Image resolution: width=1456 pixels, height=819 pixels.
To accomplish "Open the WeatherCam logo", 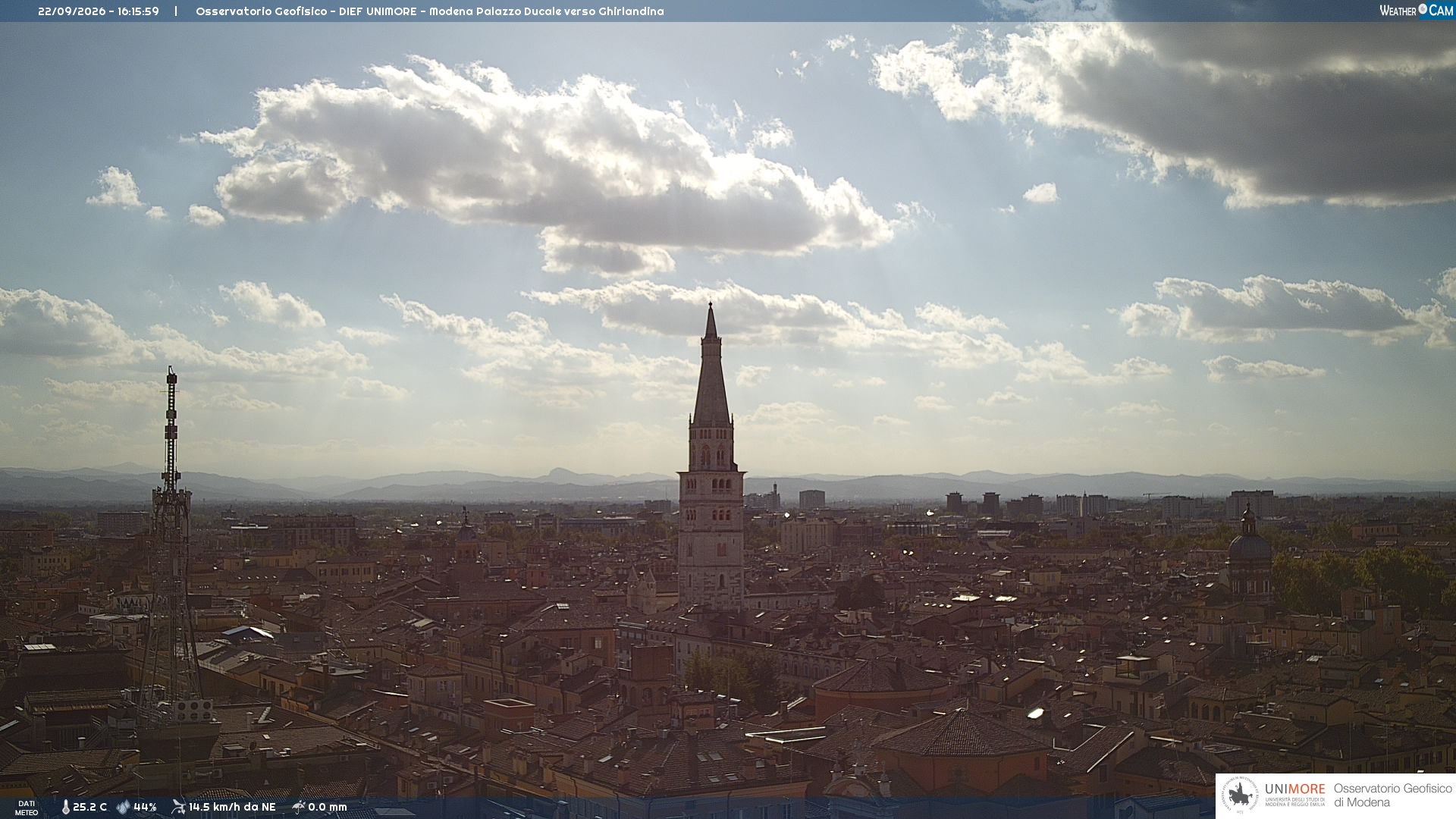I will point(1416,11).
